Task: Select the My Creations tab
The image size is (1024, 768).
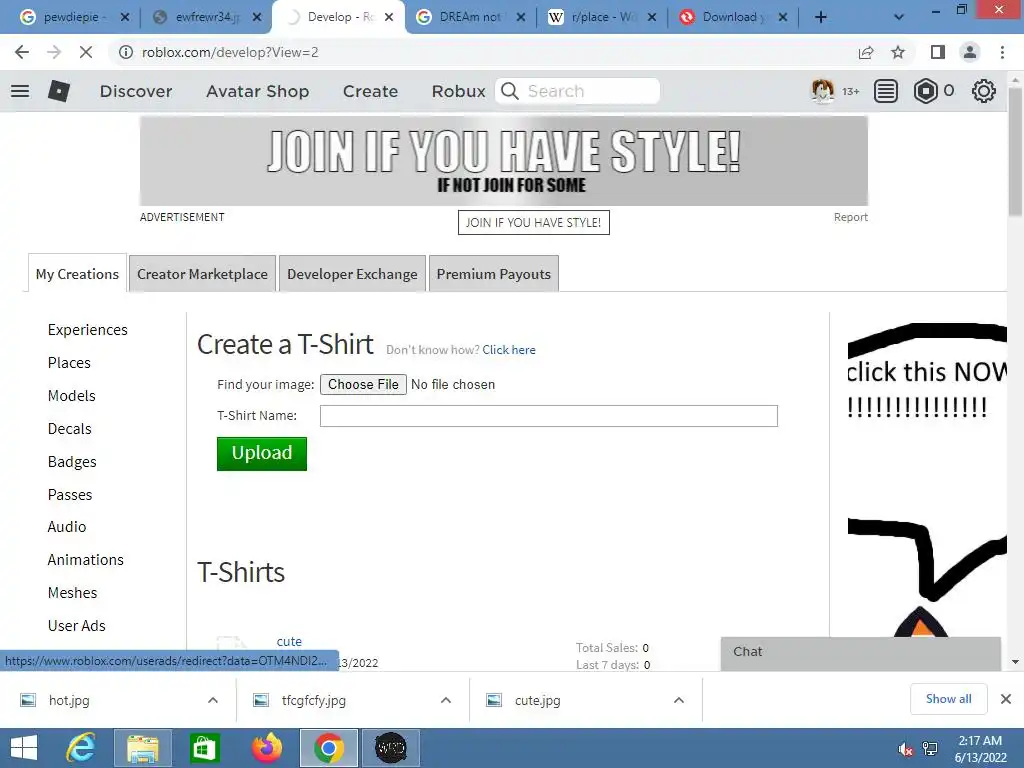Action: (77, 274)
